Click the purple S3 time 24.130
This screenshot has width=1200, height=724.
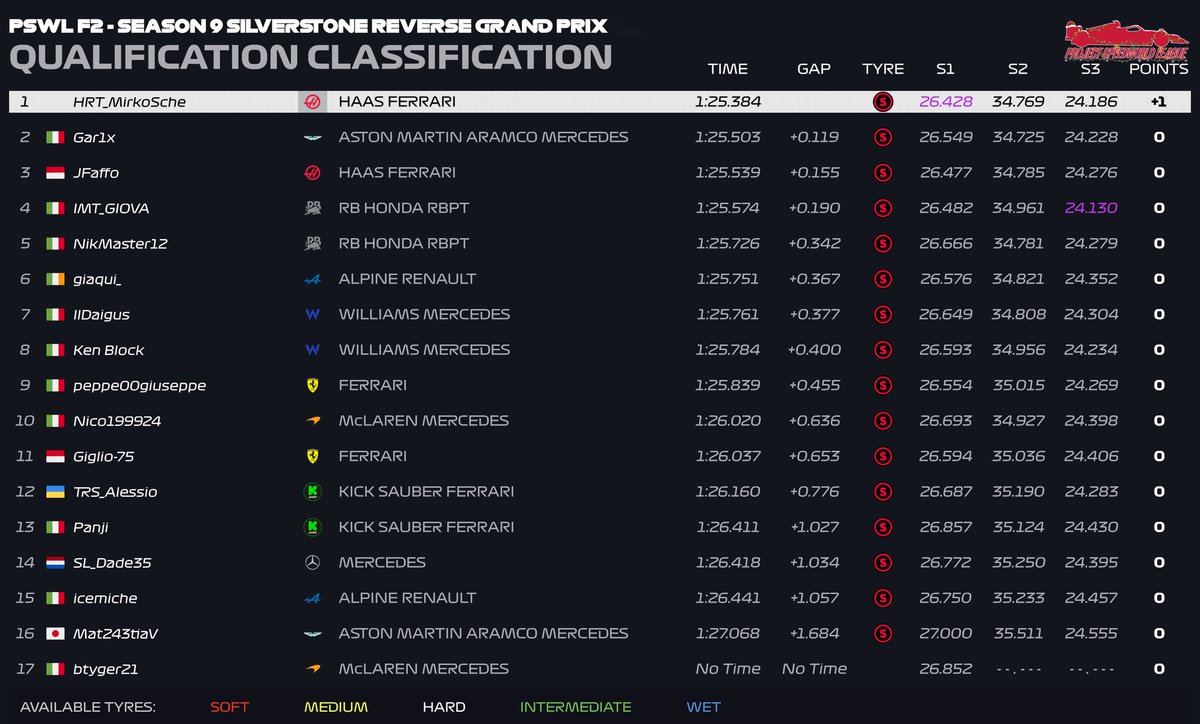click(1091, 208)
